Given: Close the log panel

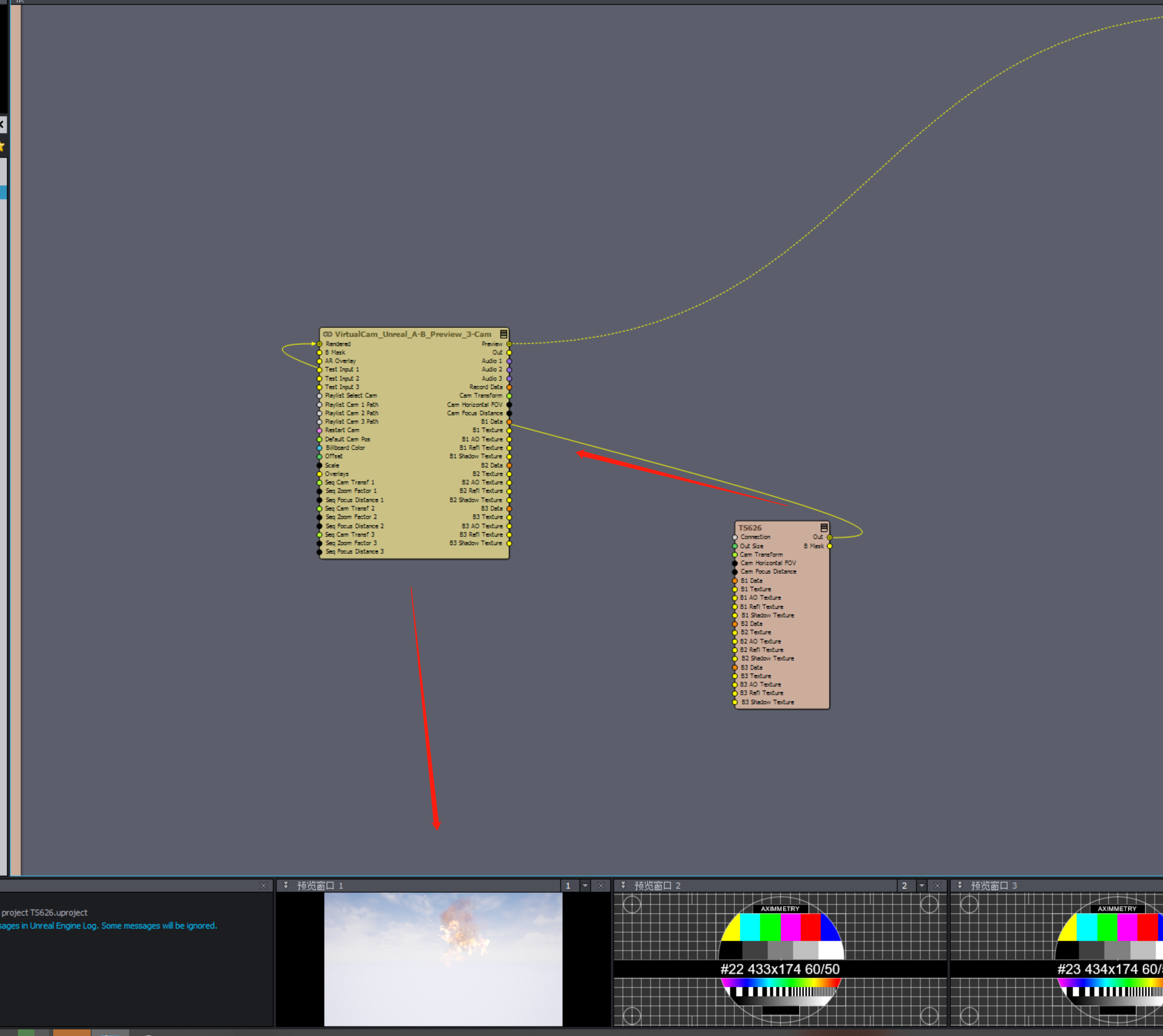Looking at the screenshot, I should (x=263, y=886).
